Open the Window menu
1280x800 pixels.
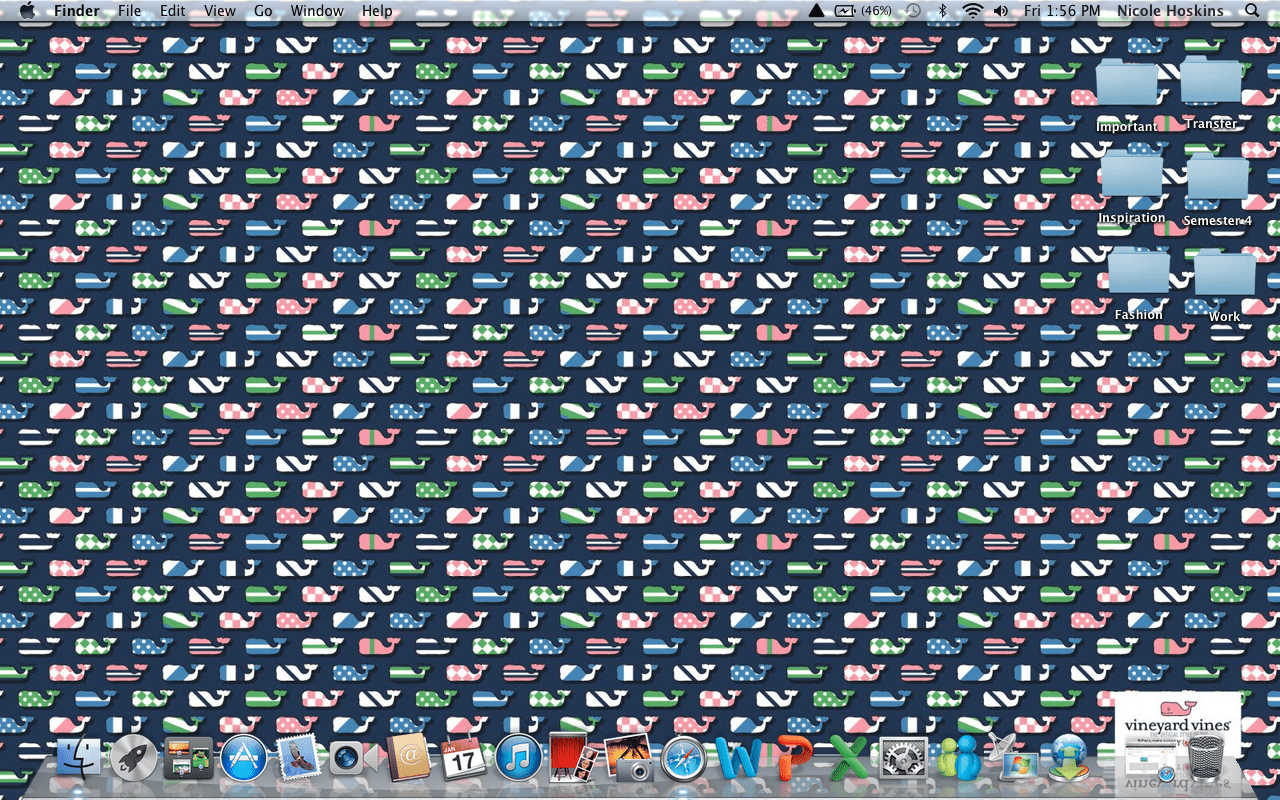point(317,11)
